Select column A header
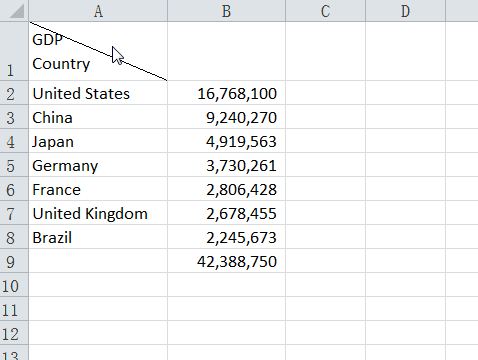Image resolution: width=478 pixels, height=360 pixels. coord(98,11)
